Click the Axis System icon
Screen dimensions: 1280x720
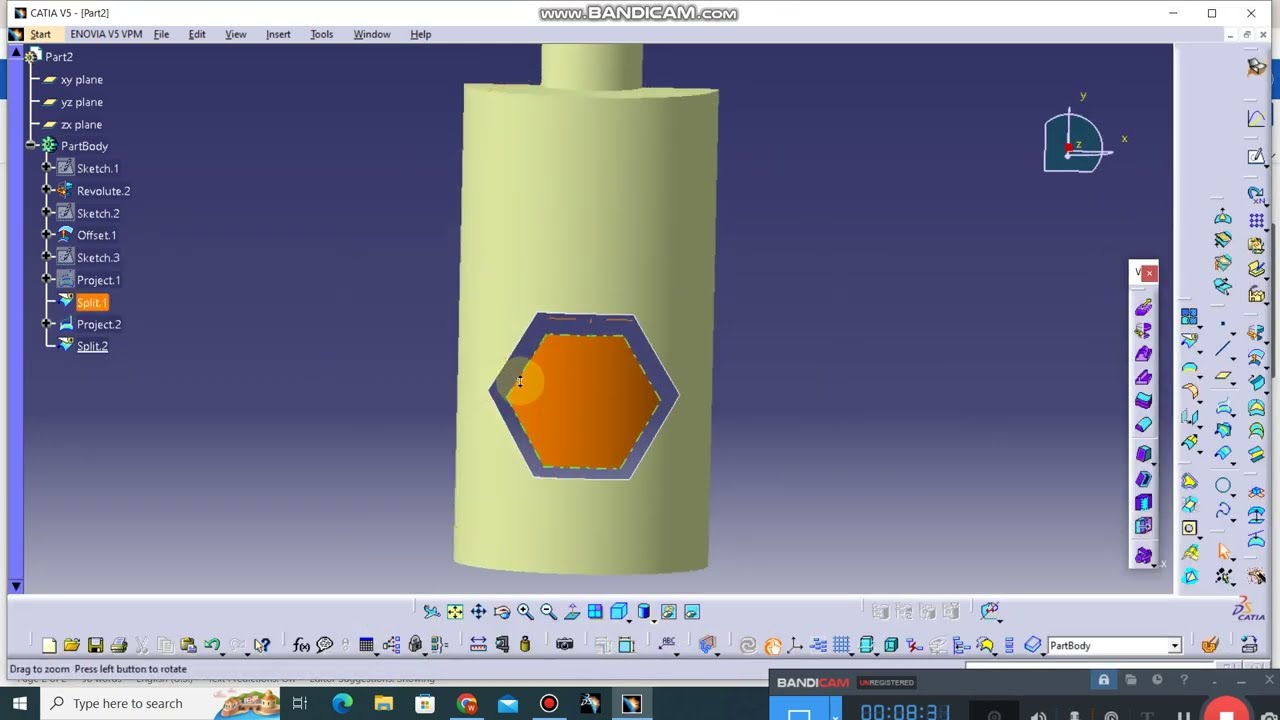tap(796, 645)
